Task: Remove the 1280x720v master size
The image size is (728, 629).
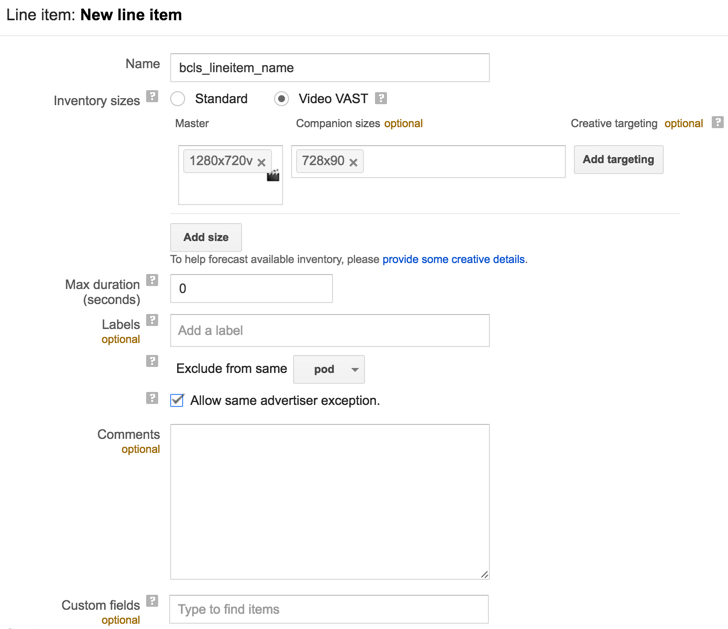Action: pyautogui.click(x=262, y=162)
